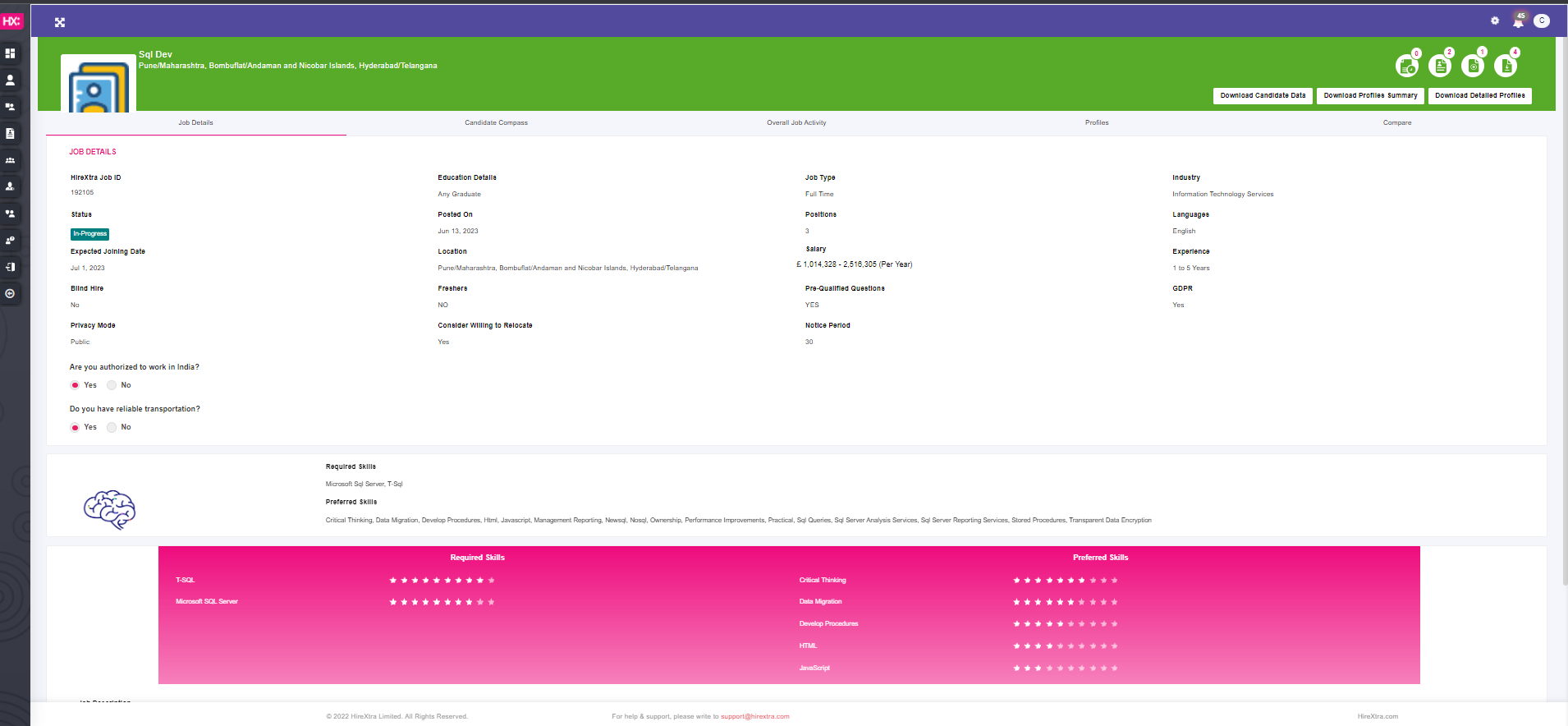Open the Overall Job Activity tab
The height and width of the screenshot is (726, 1568).
(x=796, y=123)
